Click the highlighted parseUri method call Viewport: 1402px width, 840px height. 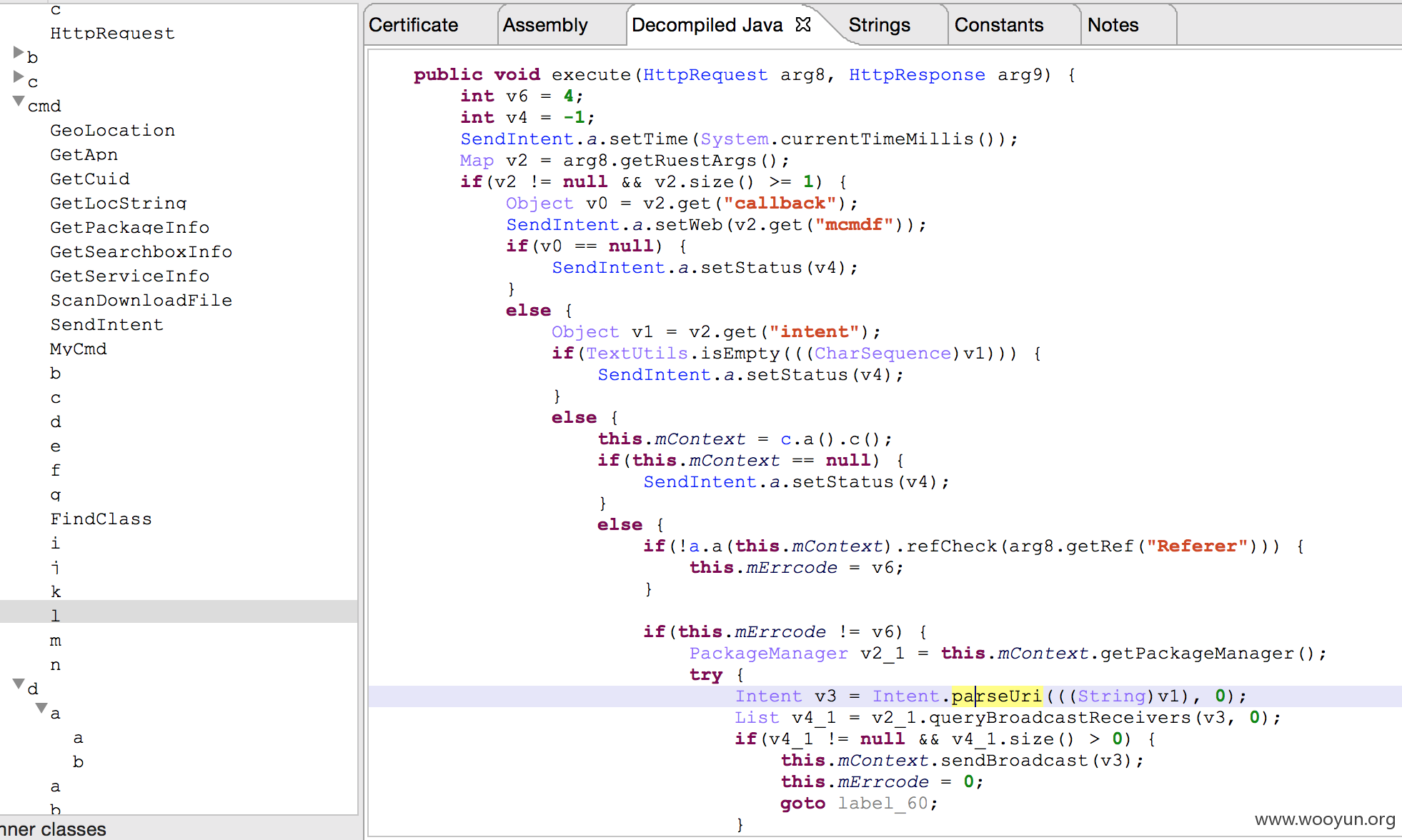(997, 696)
